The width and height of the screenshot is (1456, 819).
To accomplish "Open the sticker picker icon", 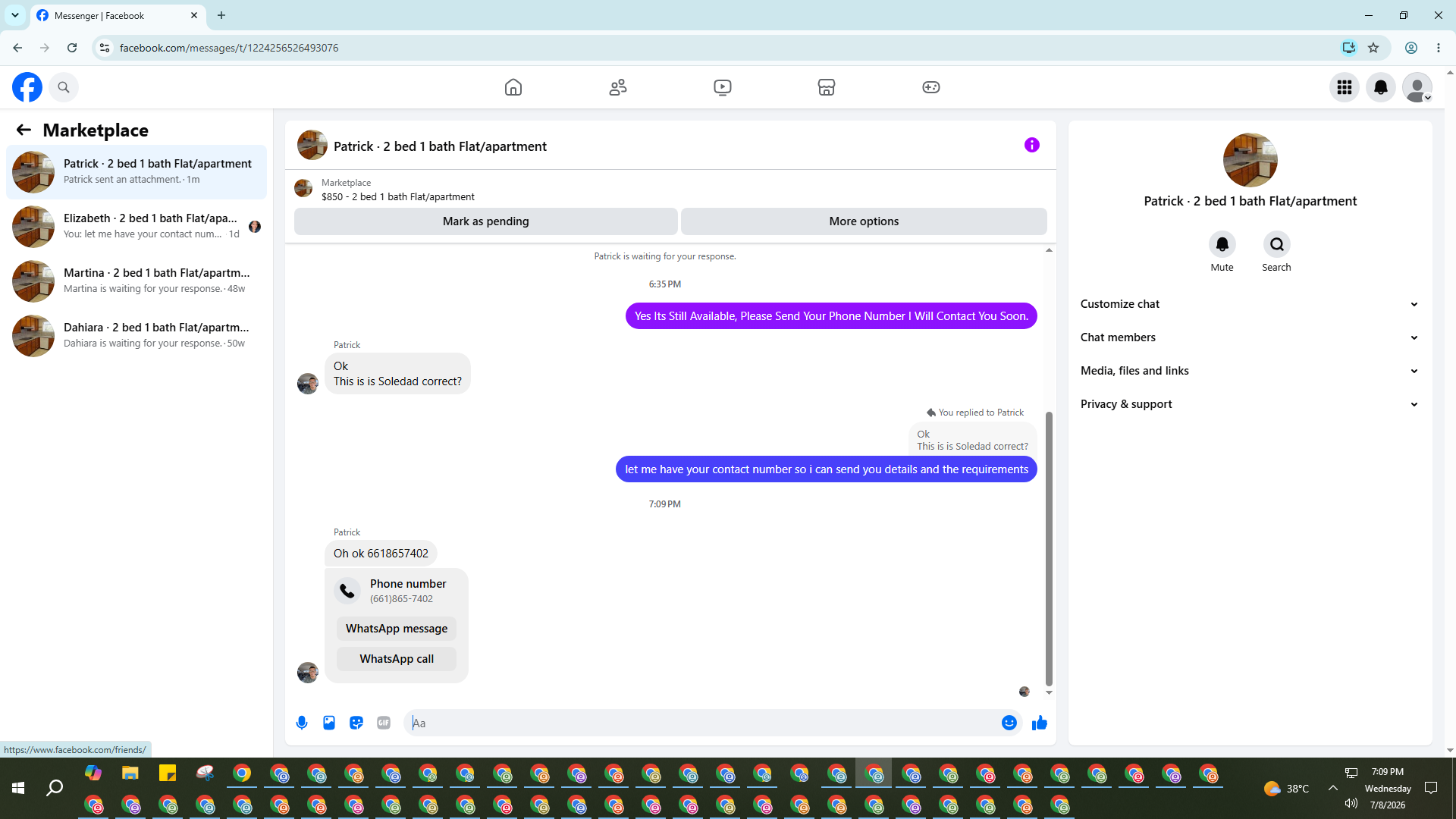I will (x=356, y=723).
